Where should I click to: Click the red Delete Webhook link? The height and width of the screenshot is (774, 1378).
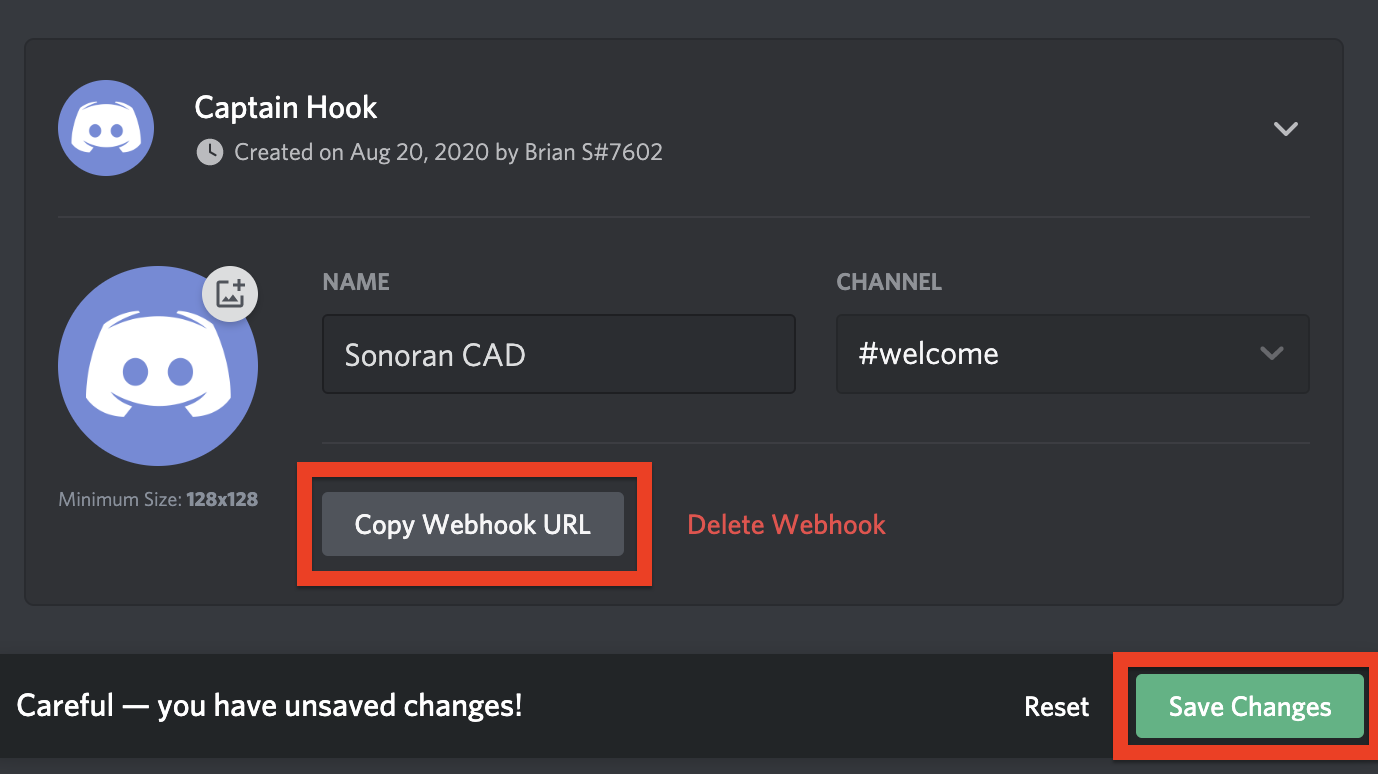click(787, 524)
